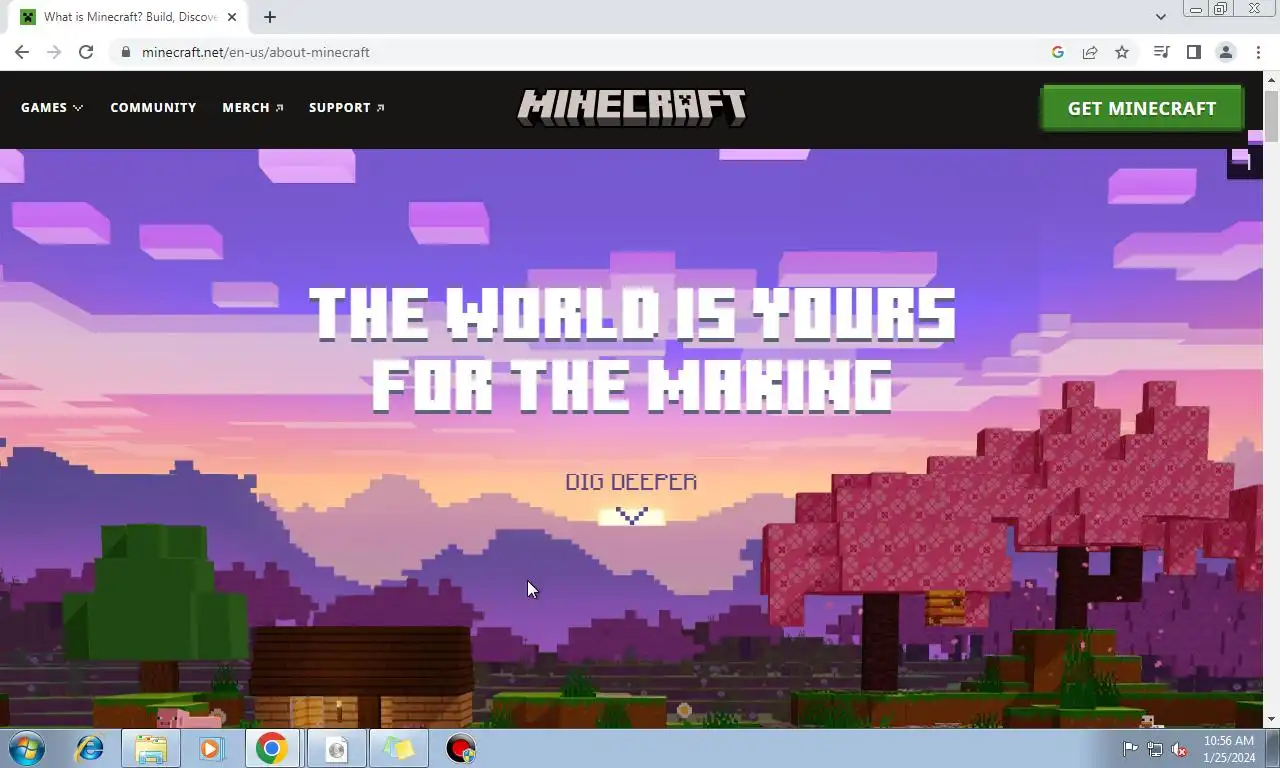
Task: Launch Internet Explorer from taskbar
Action: [90, 748]
